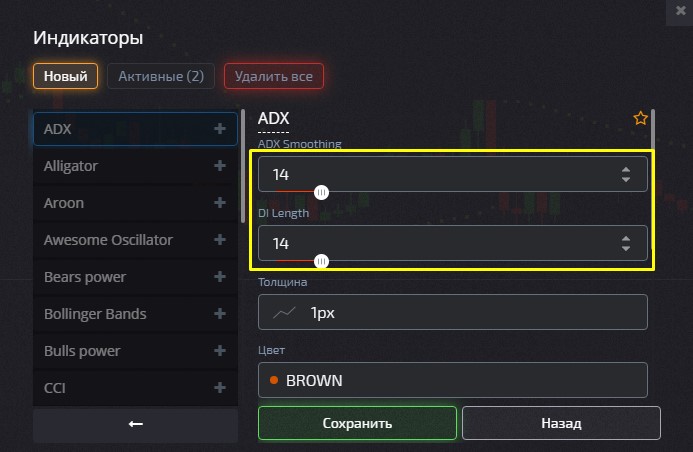The image size is (693, 452).
Task: Add the ADX indicator with plus icon
Action: 220,129
